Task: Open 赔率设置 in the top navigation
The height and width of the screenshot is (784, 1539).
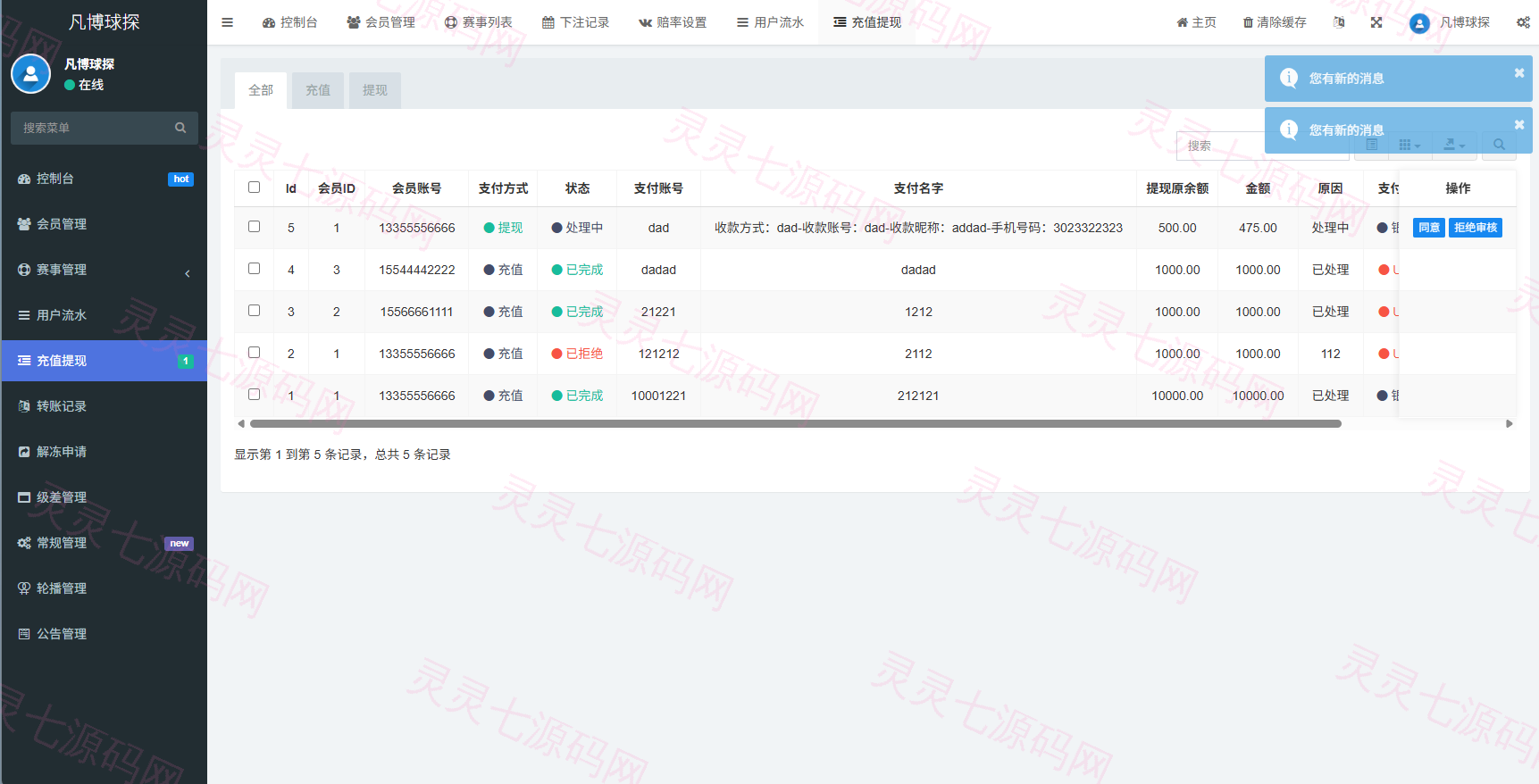Action: [x=672, y=22]
